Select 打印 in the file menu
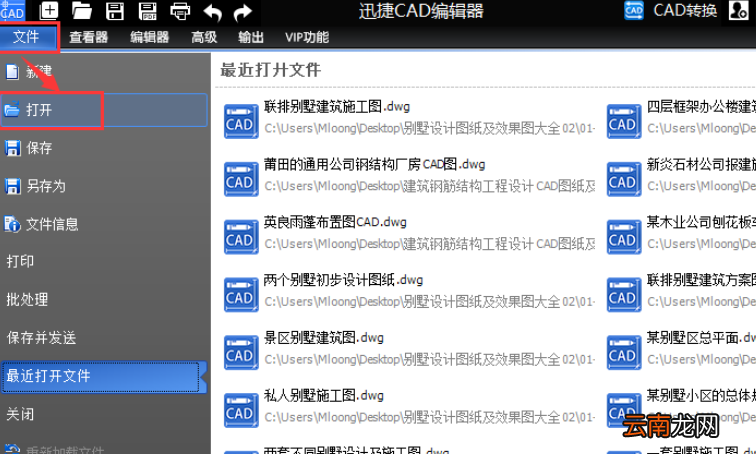This screenshot has width=756, height=454. point(104,261)
